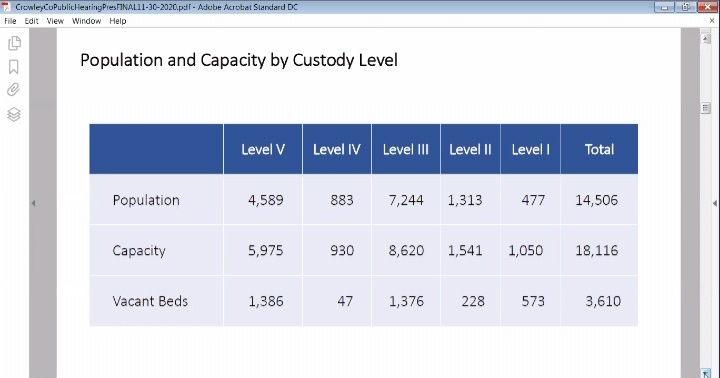Open the Help menu
The image size is (720, 378).
(118, 21)
